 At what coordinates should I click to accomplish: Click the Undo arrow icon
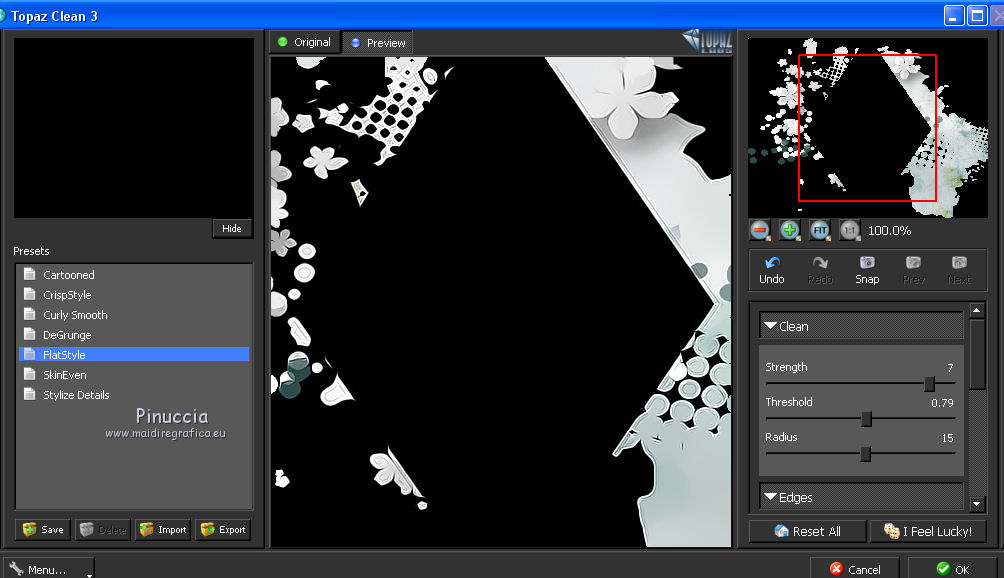(772, 262)
